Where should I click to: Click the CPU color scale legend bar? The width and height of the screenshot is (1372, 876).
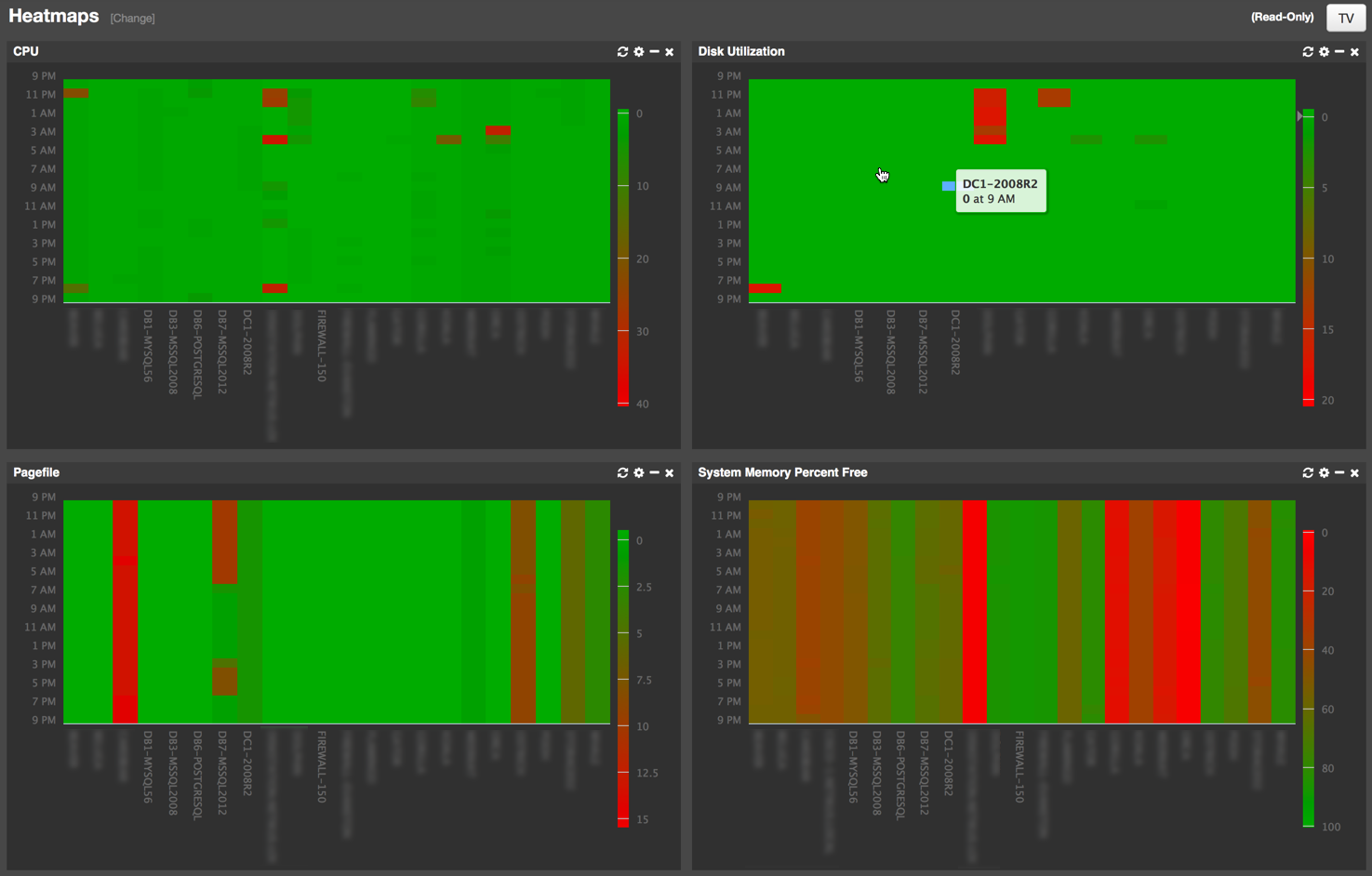(623, 258)
